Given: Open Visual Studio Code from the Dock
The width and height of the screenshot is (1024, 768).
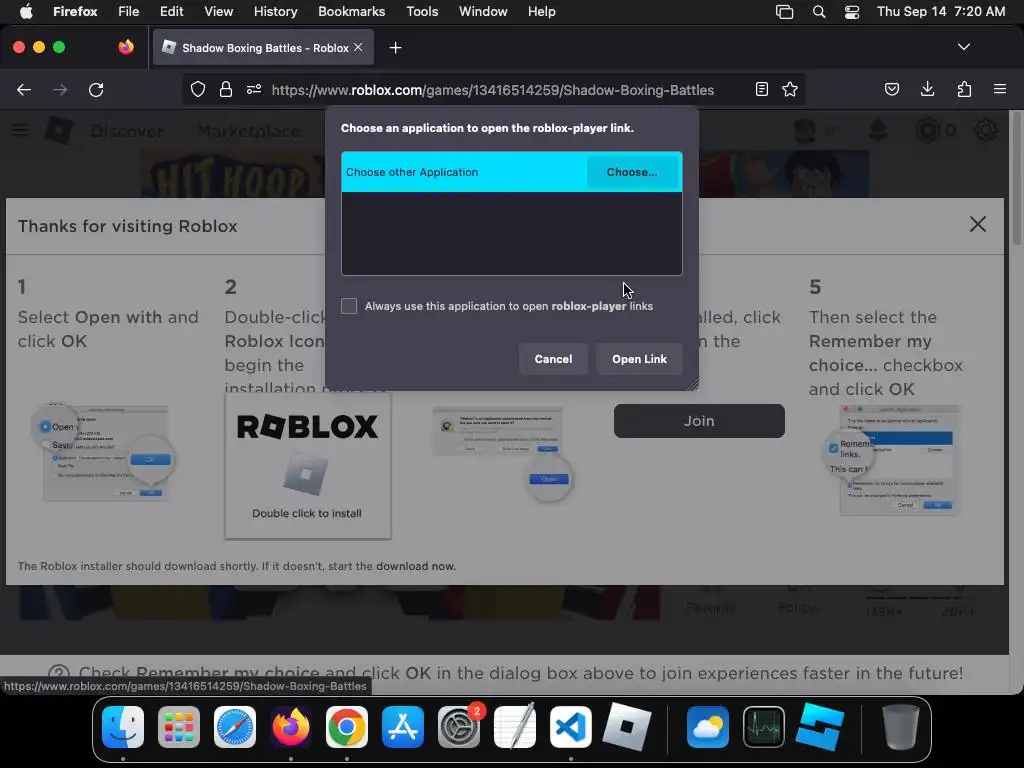Looking at the screenshot, I should (571, 727).
